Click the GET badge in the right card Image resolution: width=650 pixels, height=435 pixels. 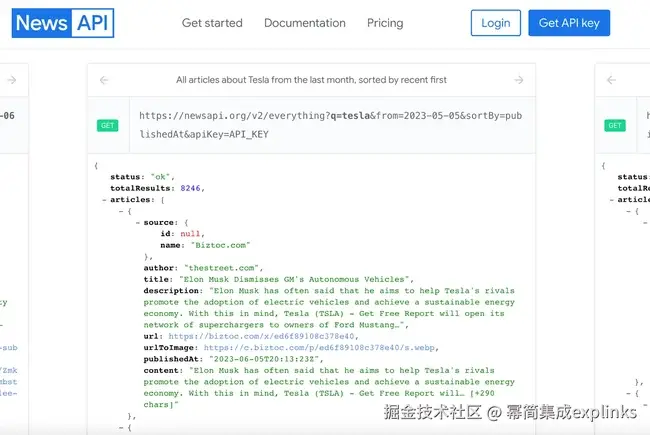[x=615, y=125]
